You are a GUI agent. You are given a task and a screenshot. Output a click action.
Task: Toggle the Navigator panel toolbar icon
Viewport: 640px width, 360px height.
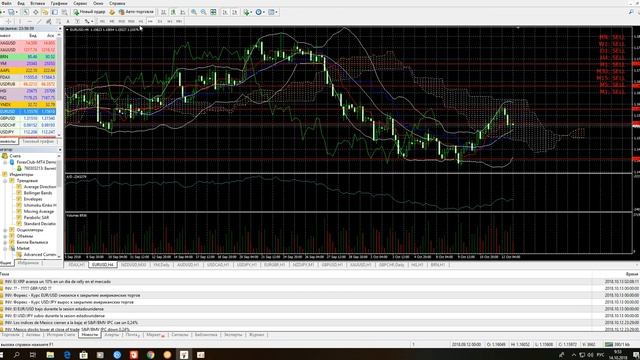pyautogui.click(x=45, y=12)
